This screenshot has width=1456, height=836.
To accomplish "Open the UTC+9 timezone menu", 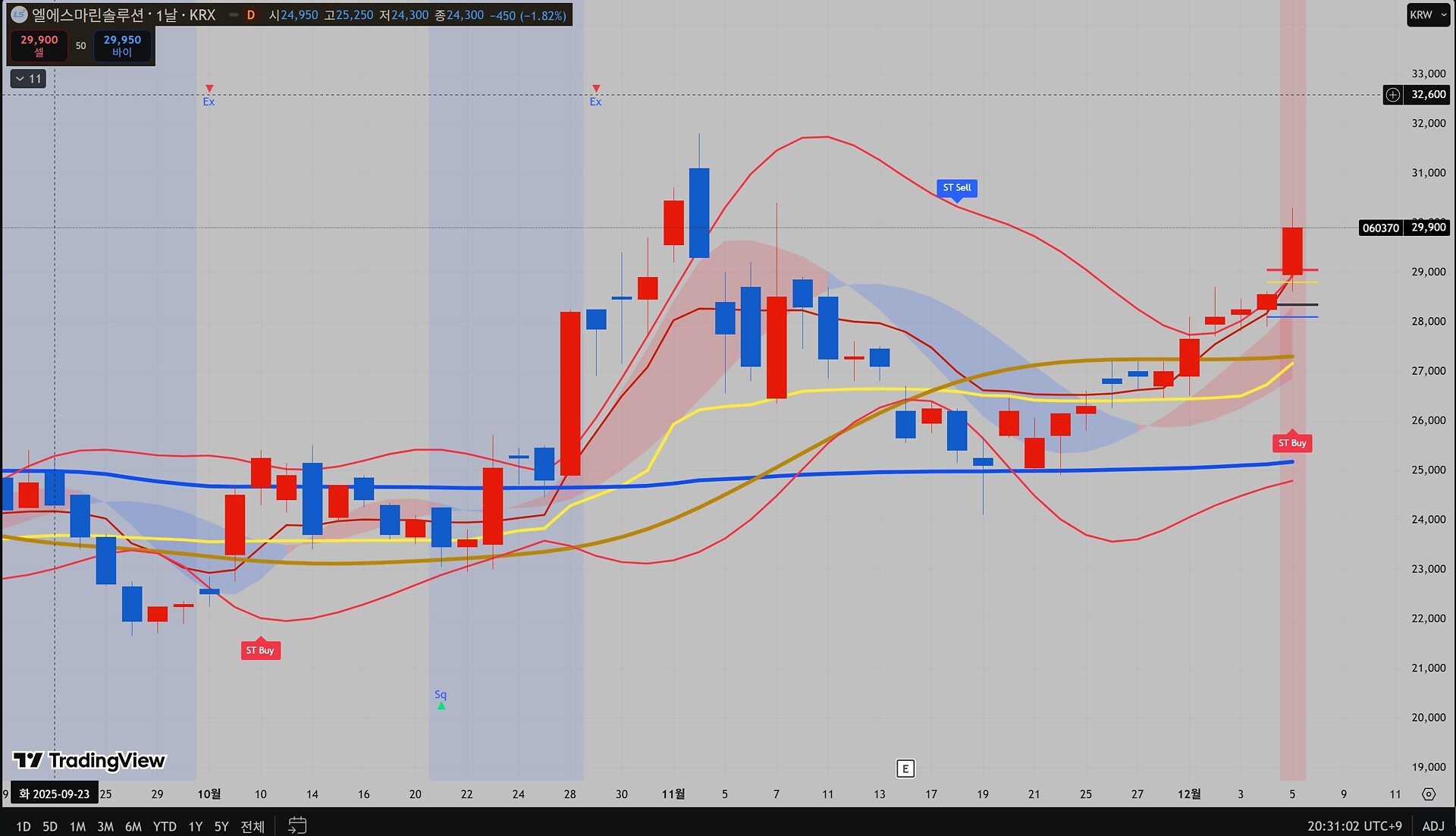I will (1354, 825).
